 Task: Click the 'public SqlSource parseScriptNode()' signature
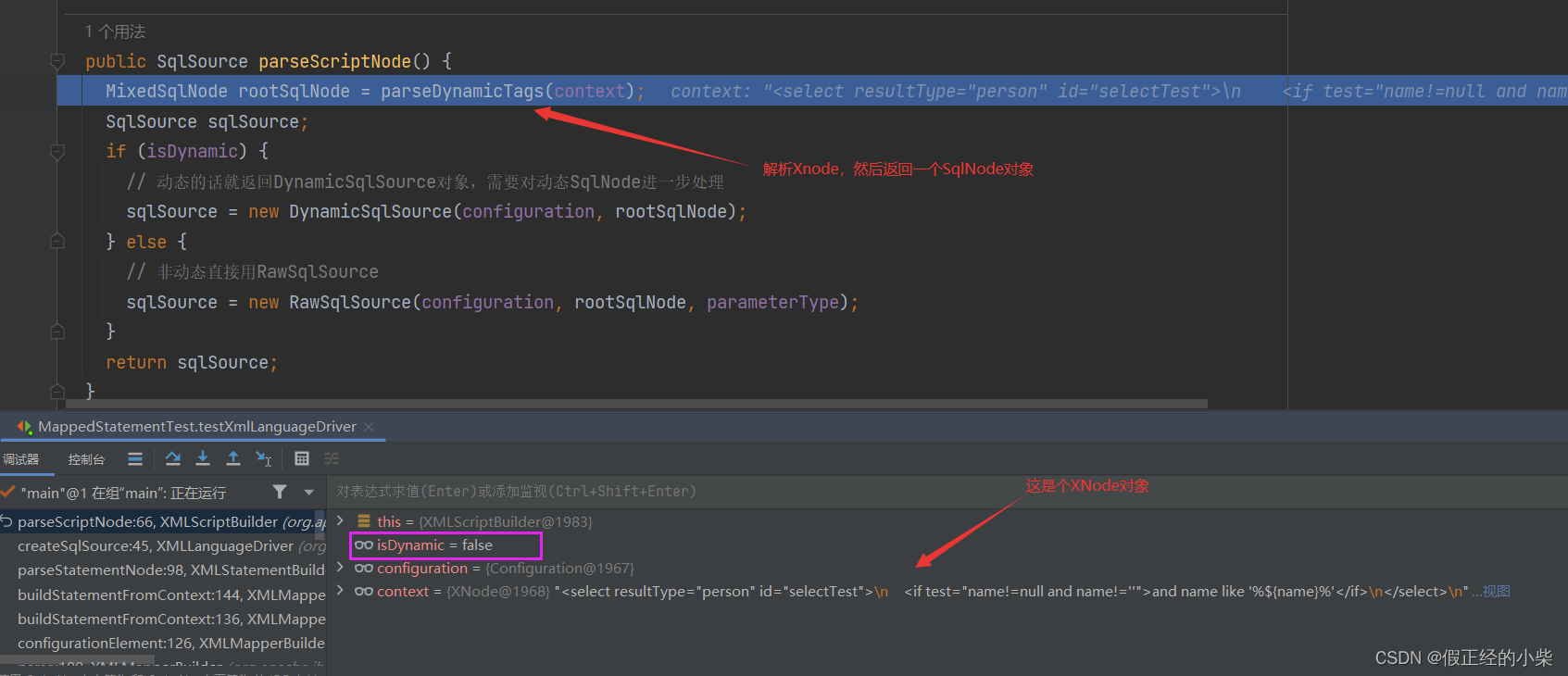tap(258, 61)
